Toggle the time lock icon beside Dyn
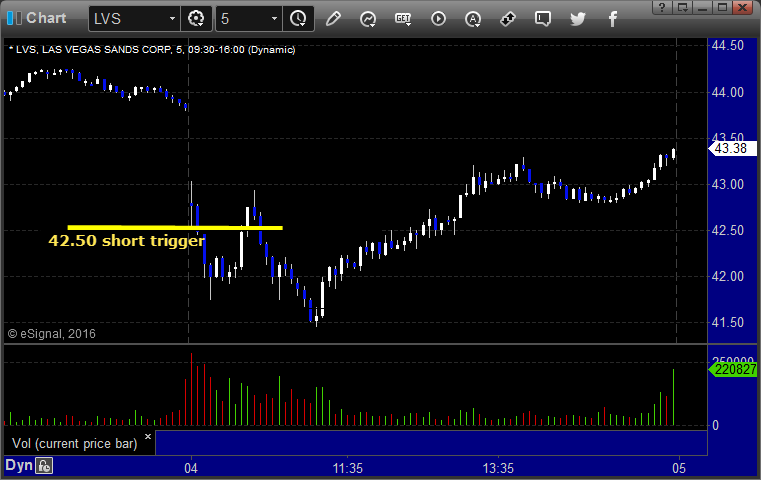The image size is (761, 480). click(45, 466)
